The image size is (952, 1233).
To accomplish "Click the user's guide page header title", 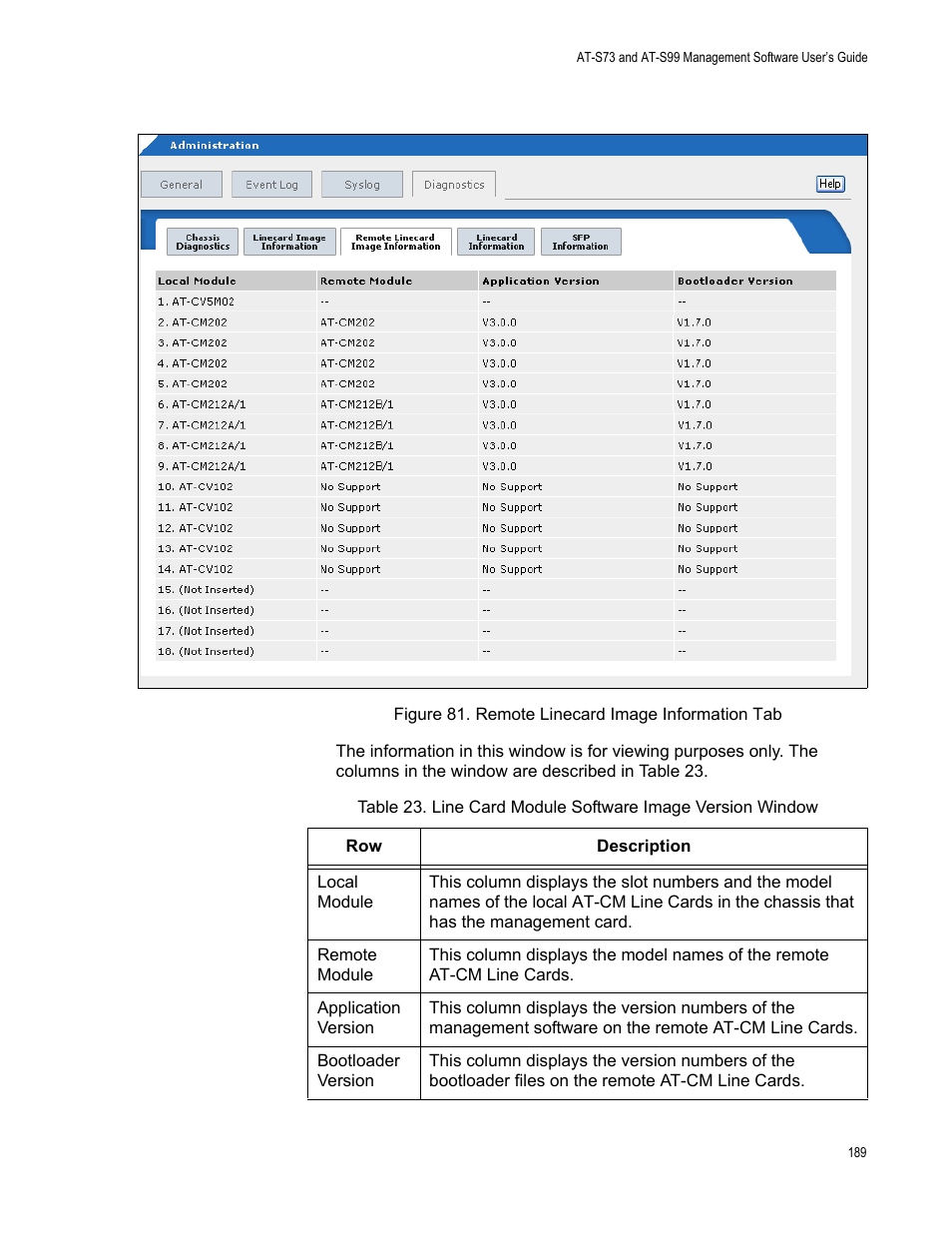I will coord(721,58).
